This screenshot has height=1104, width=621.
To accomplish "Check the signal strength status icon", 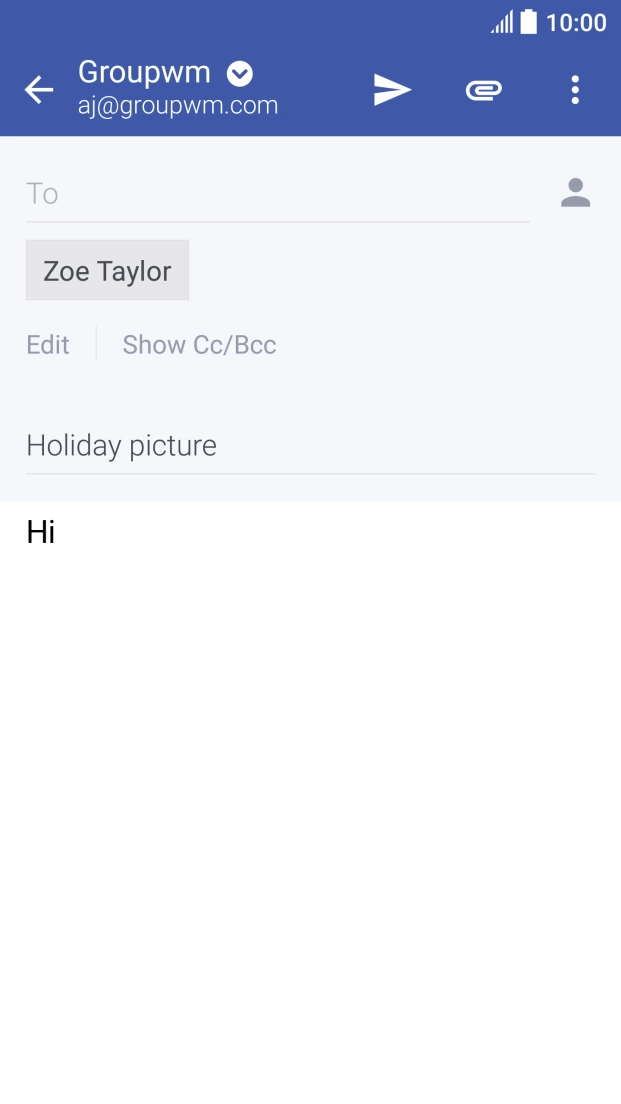I will click(502, 23).
